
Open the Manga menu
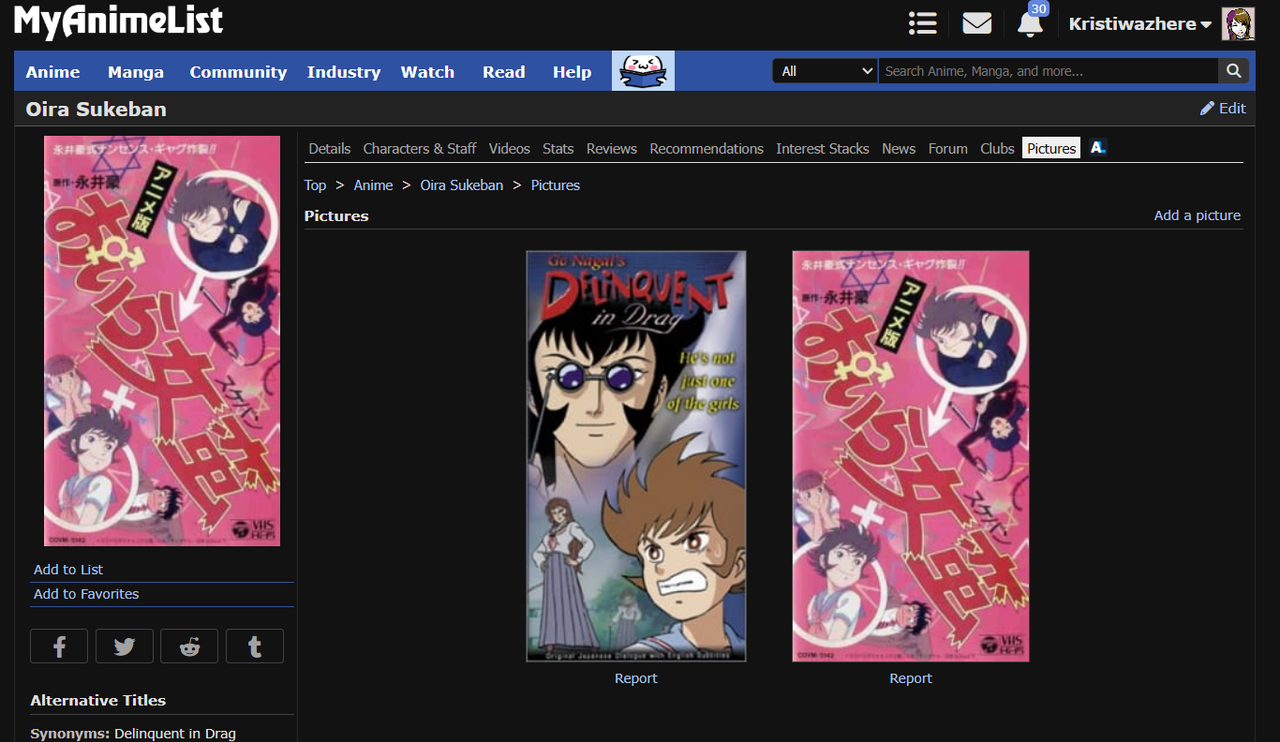click(x=136, y=72)
